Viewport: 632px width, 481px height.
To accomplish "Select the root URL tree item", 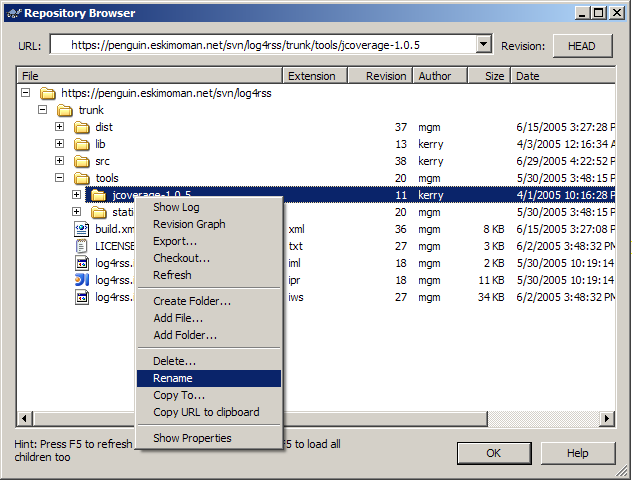I will [166, 94].
